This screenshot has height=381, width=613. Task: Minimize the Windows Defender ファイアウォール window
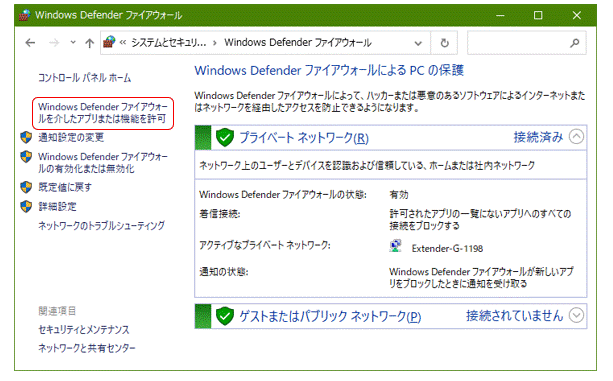coord(500,15)
